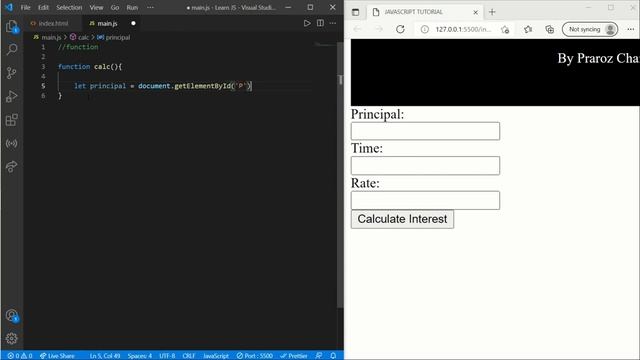The height and width of the screenshot is (360, 640).
Task: Run code with the play button
Action: 307,23
